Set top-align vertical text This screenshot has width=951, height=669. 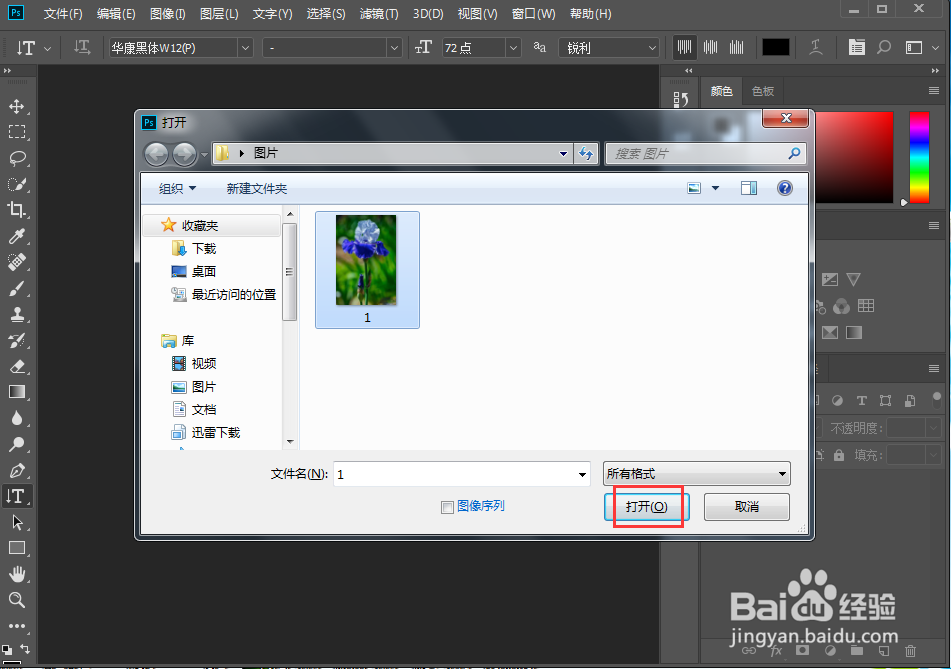[684, 47]
